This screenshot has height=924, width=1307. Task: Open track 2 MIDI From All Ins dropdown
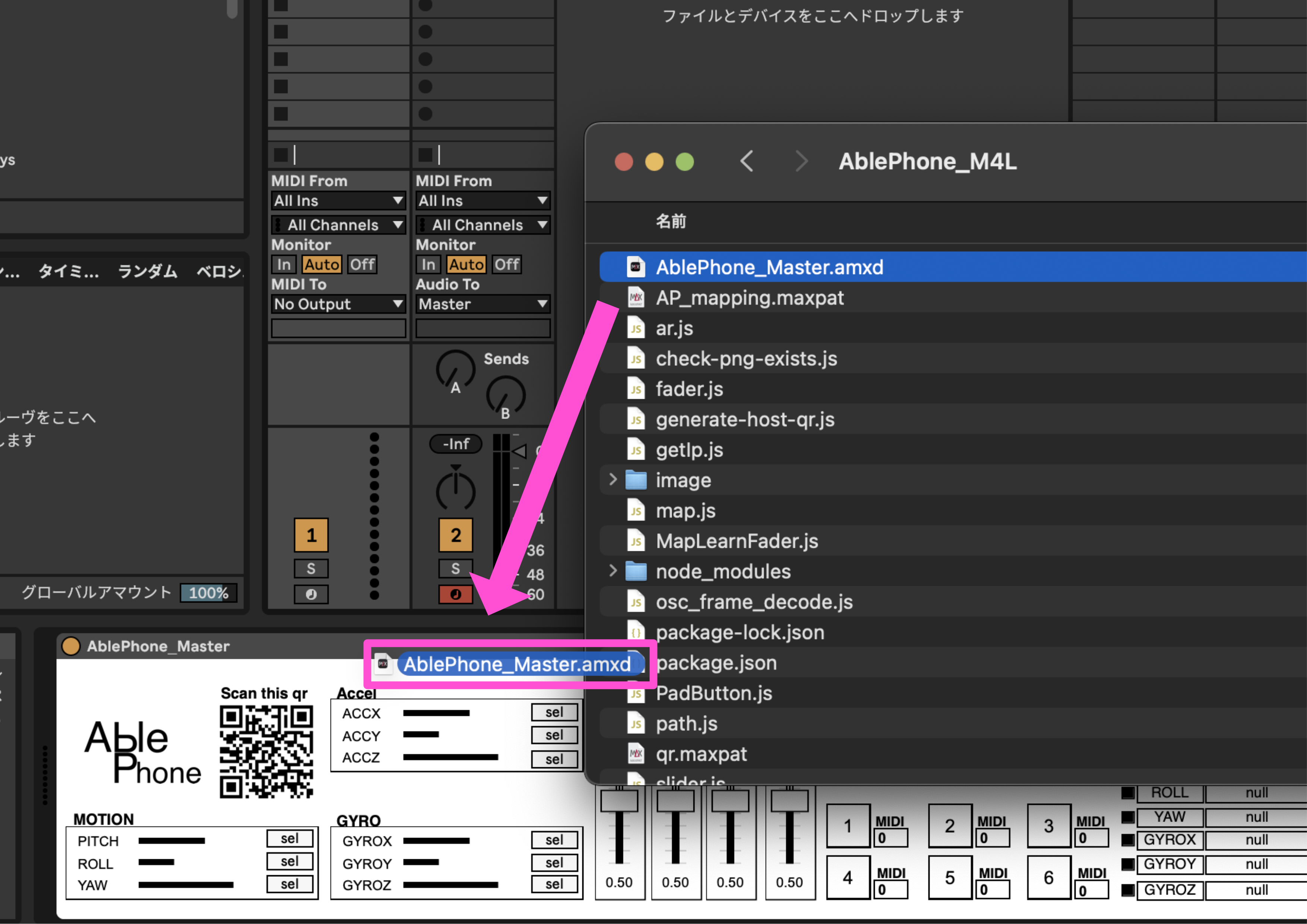(x=483, y=200)
